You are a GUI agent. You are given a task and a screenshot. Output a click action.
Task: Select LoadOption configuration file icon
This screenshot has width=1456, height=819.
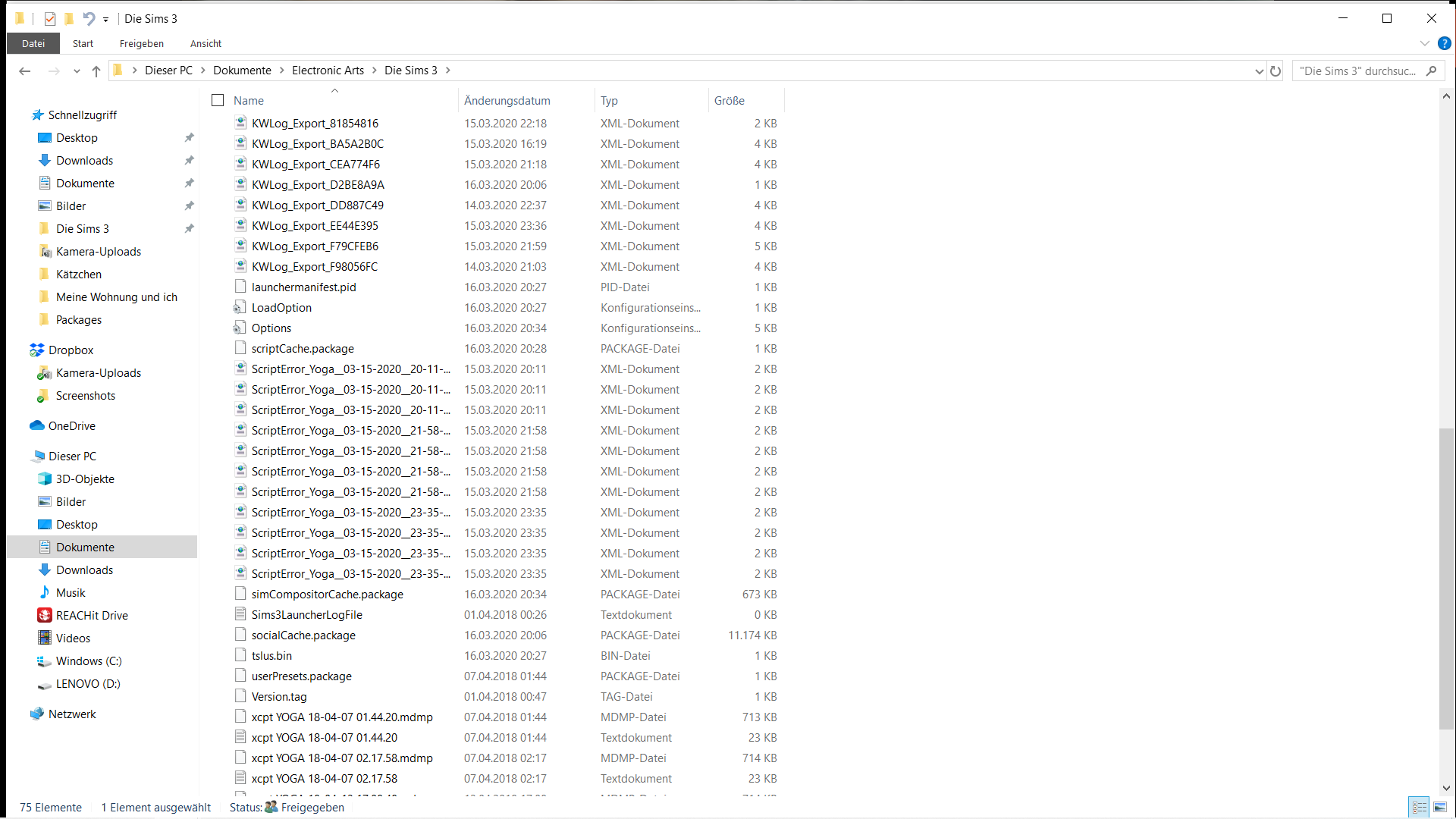pyautogui.click(x=240, y=307)
